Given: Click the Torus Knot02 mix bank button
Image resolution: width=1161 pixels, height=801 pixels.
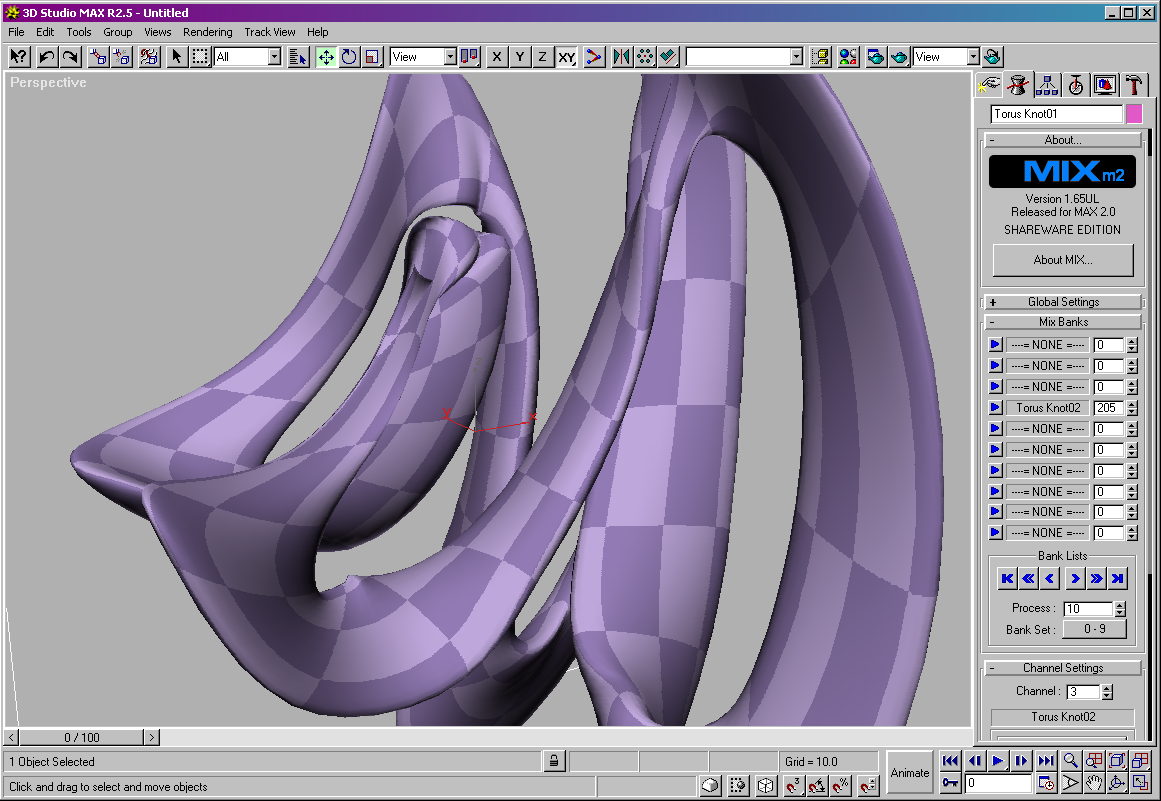Looking at the screenshot, I should (x=1048, y=408).
